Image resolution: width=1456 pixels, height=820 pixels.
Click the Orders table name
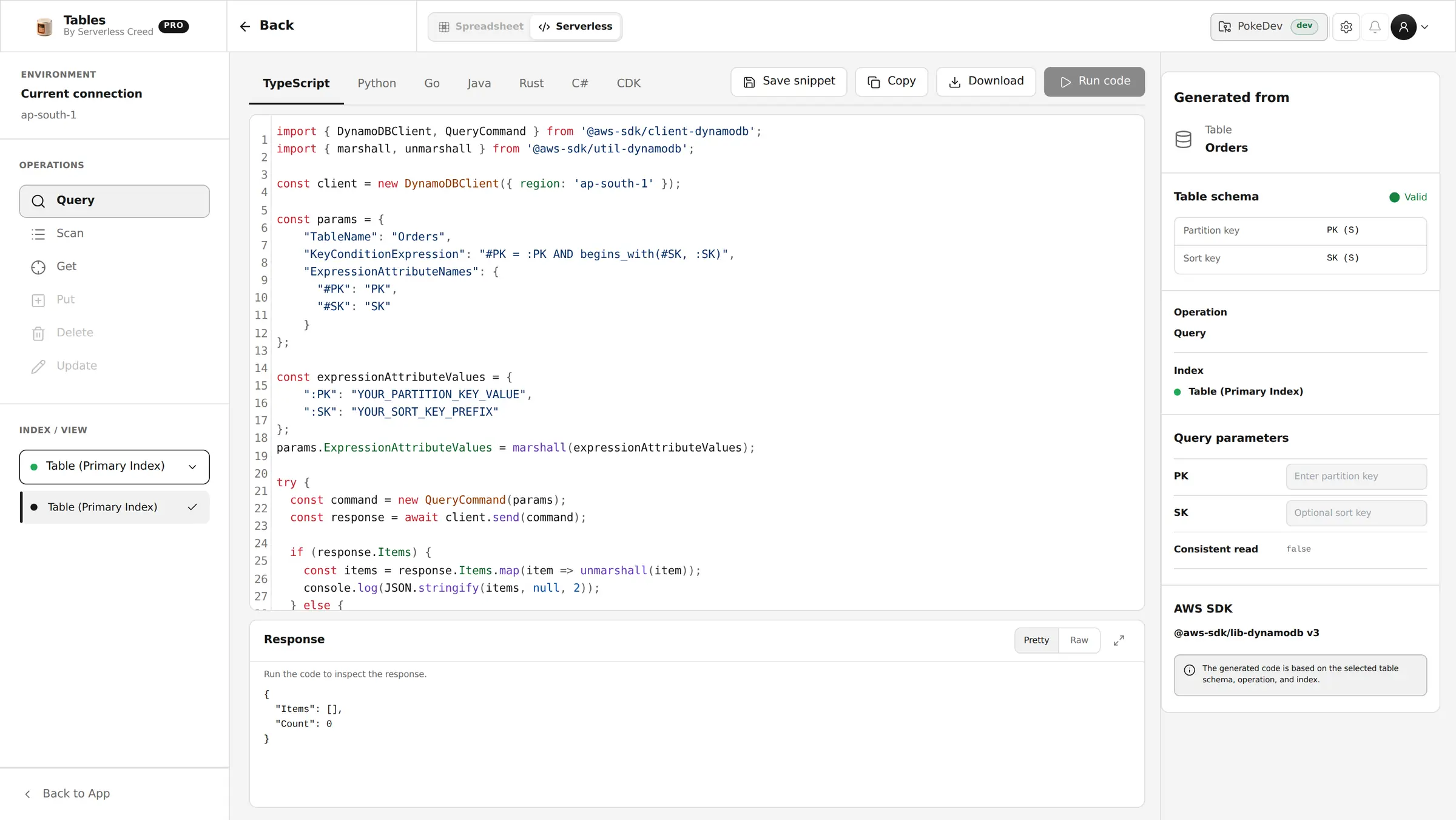[1226, 148]
